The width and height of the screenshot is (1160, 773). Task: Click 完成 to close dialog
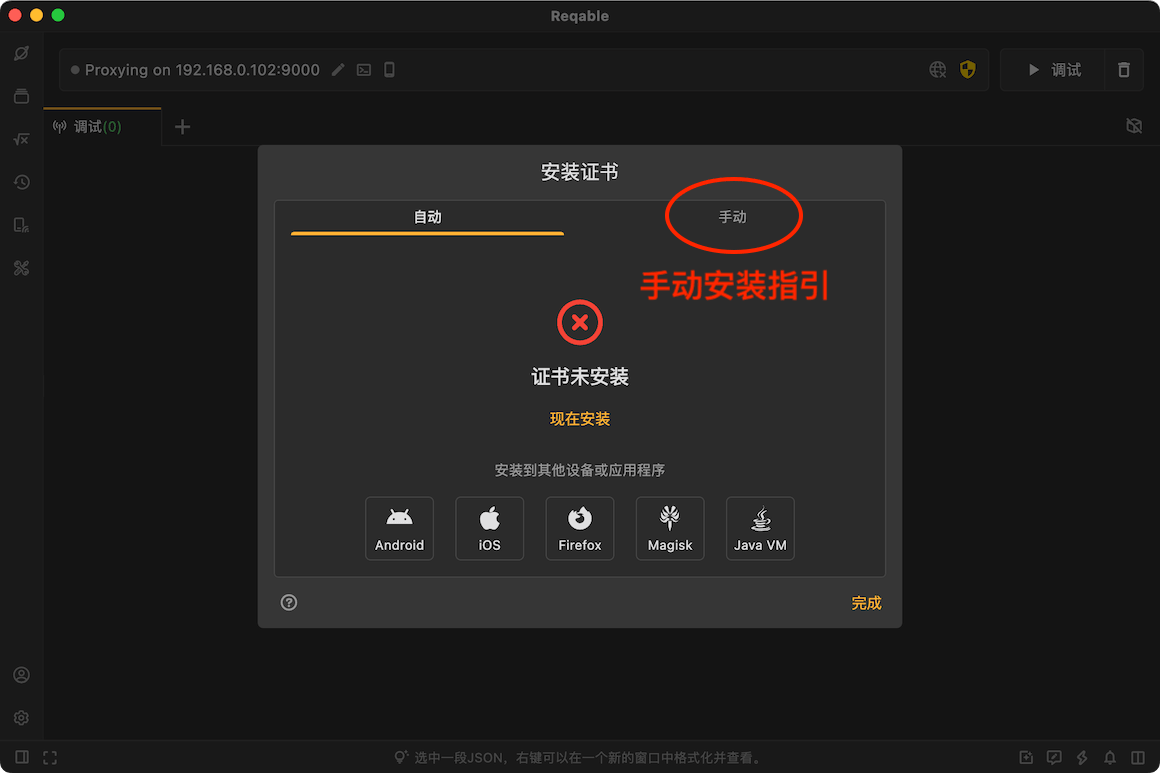866,603
